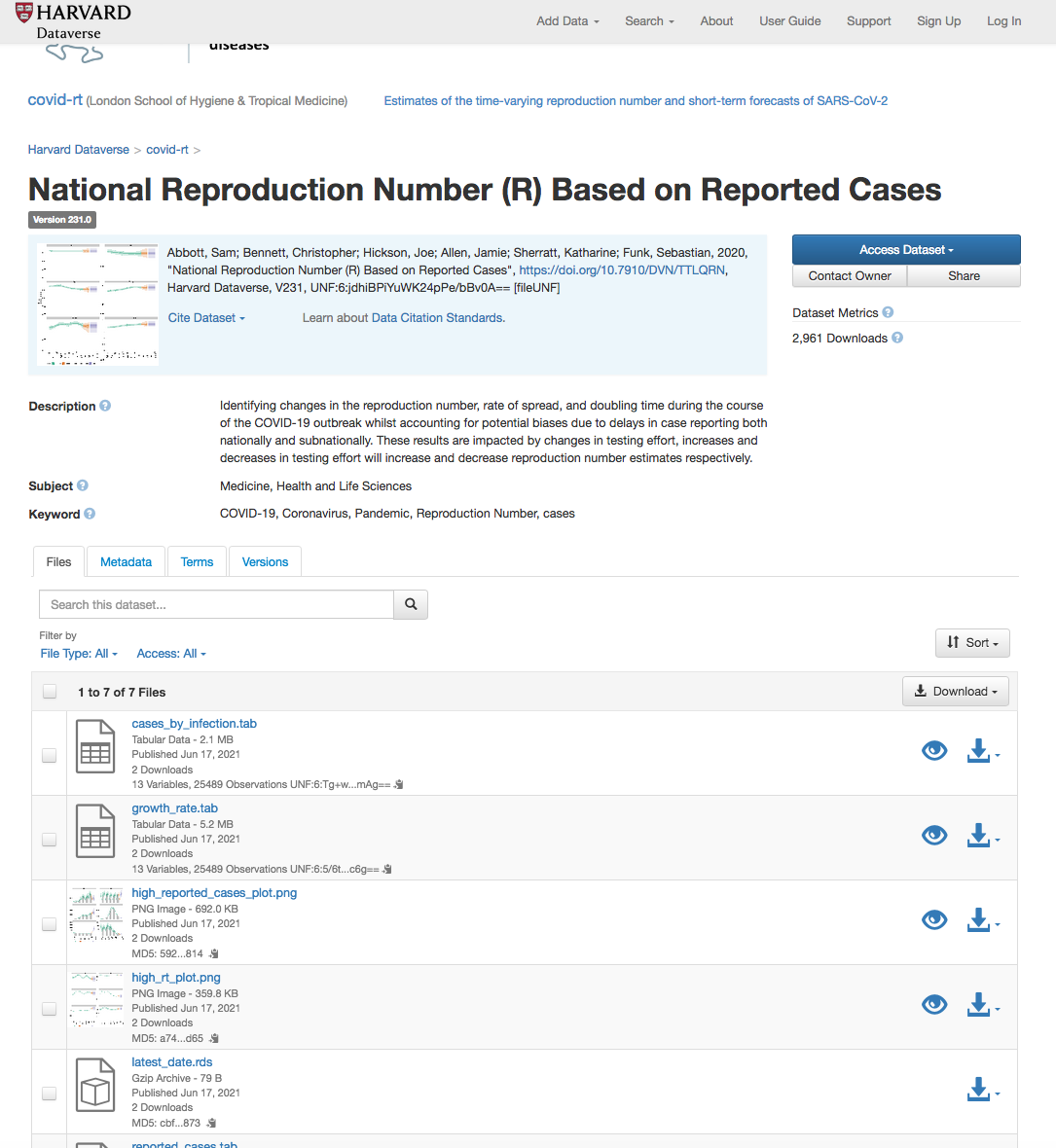Open Support in the navbar
Image resolution: width=1056 pixels, height=1148 pixels.
868,21
